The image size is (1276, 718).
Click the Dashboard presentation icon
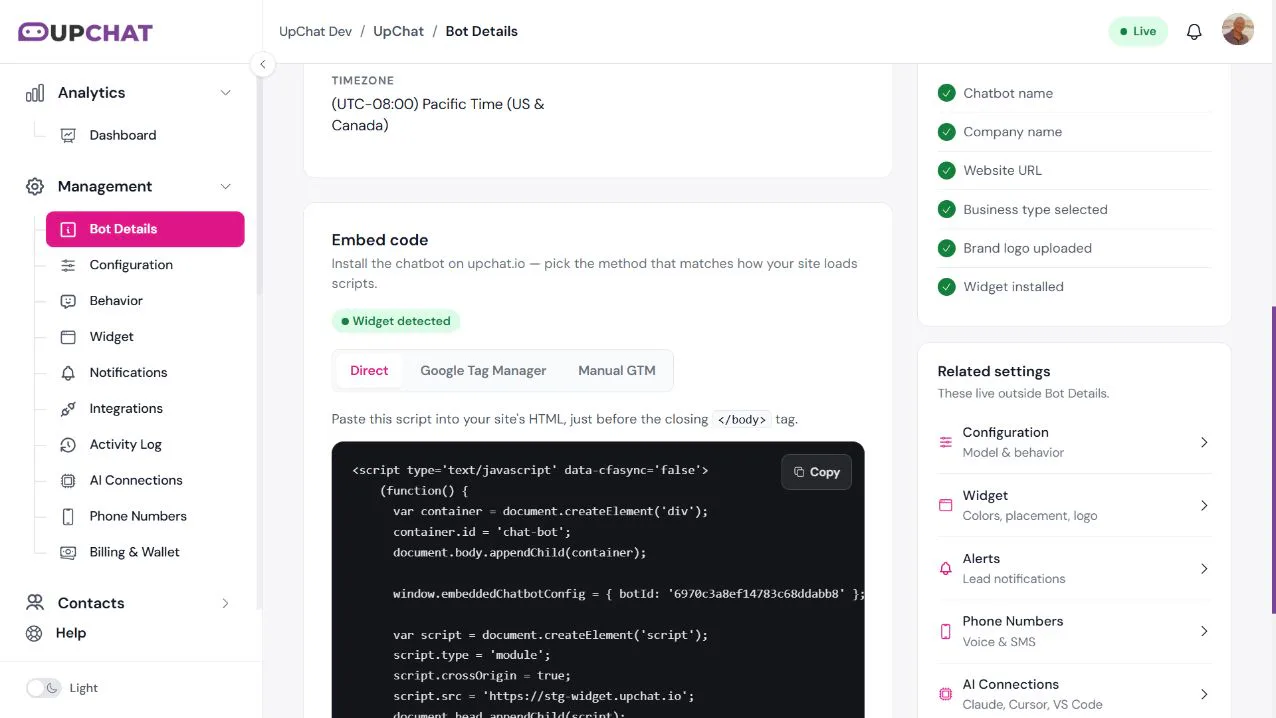[68, 135]
